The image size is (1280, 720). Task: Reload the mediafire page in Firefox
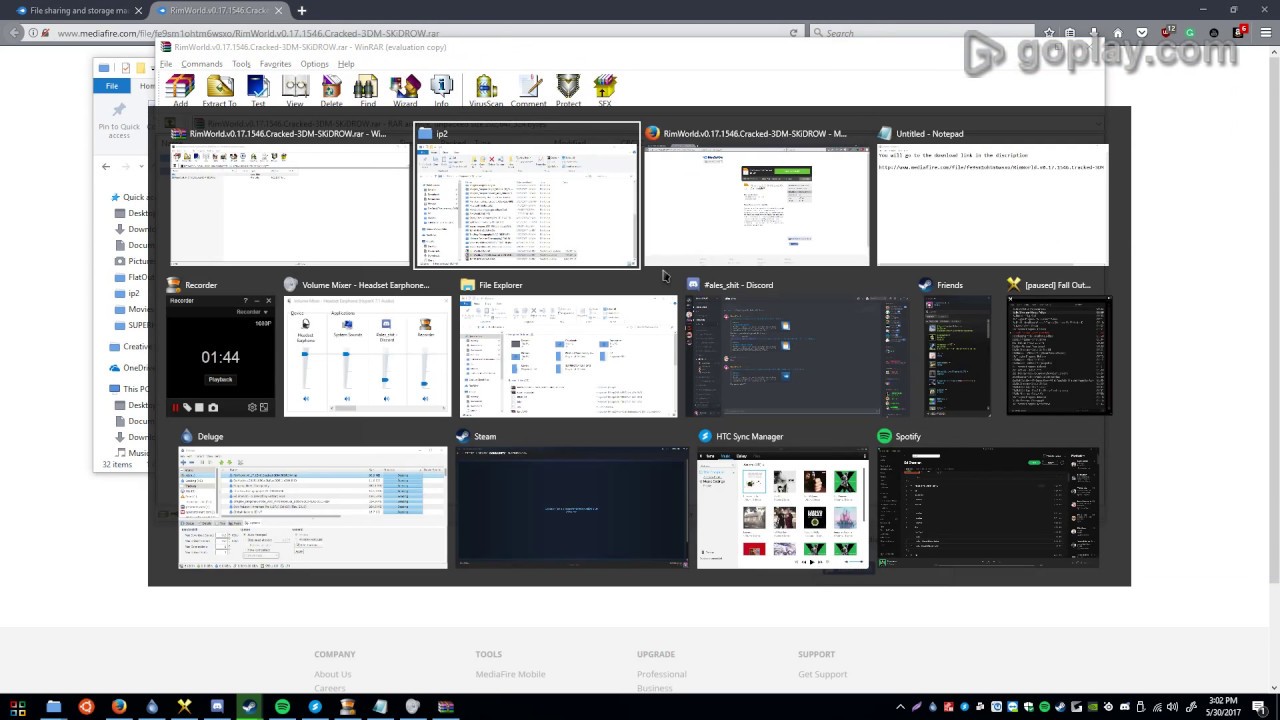(794, 33)
